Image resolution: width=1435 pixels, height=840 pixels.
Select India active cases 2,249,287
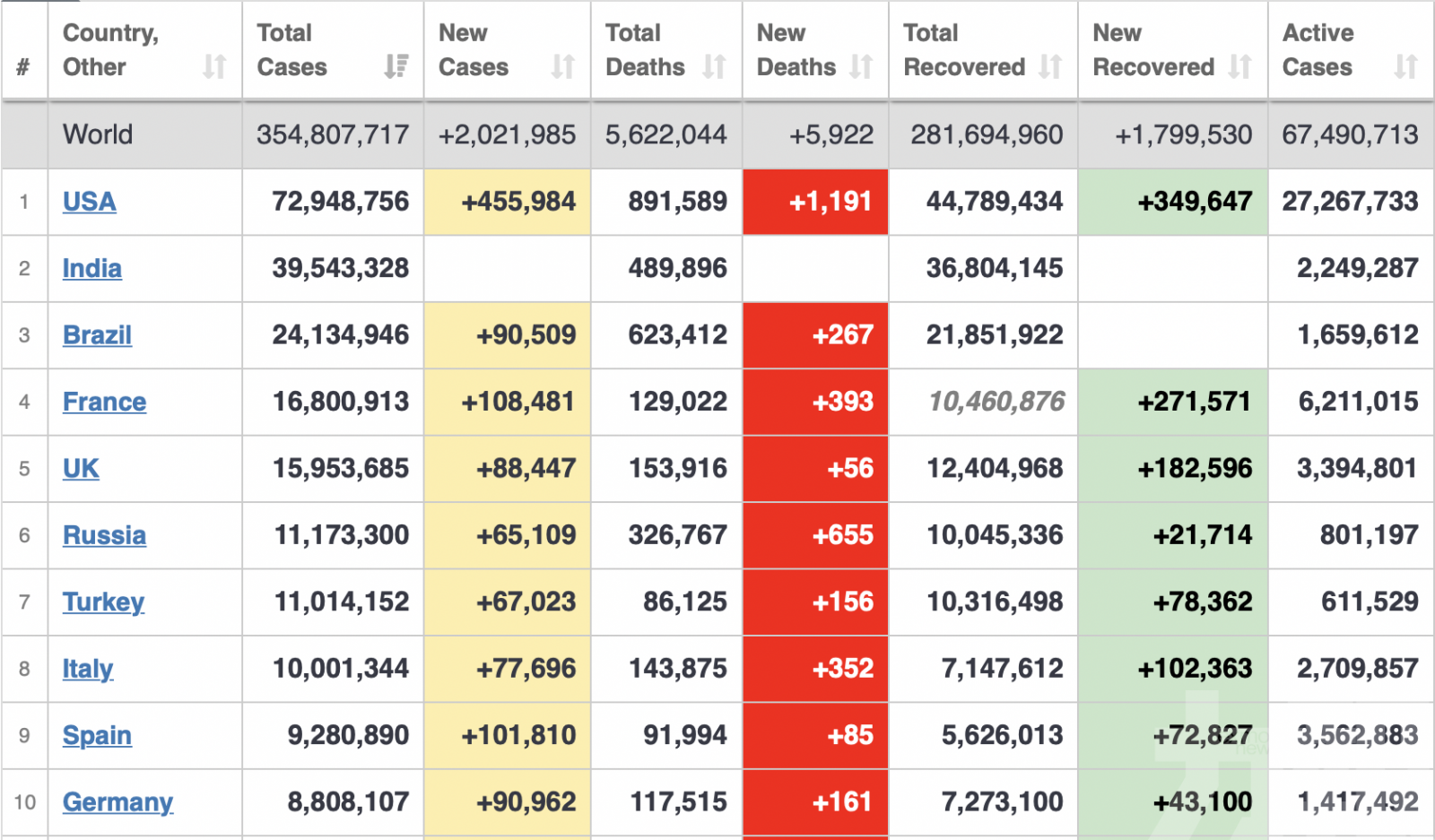[x=1358, y=268]
